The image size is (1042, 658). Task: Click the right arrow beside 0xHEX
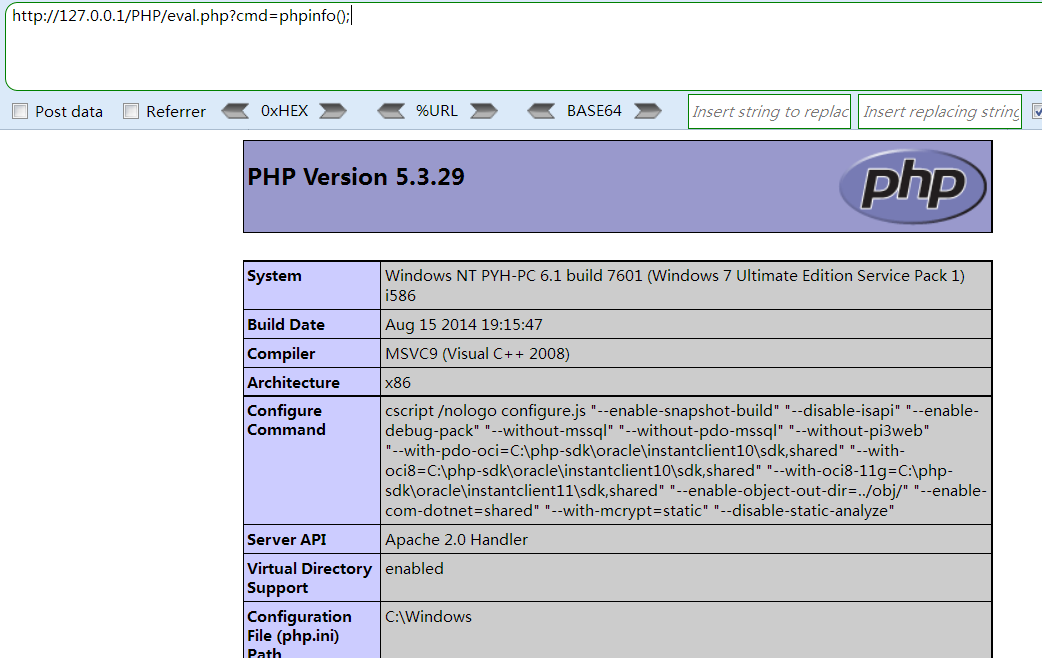point(333,111)
